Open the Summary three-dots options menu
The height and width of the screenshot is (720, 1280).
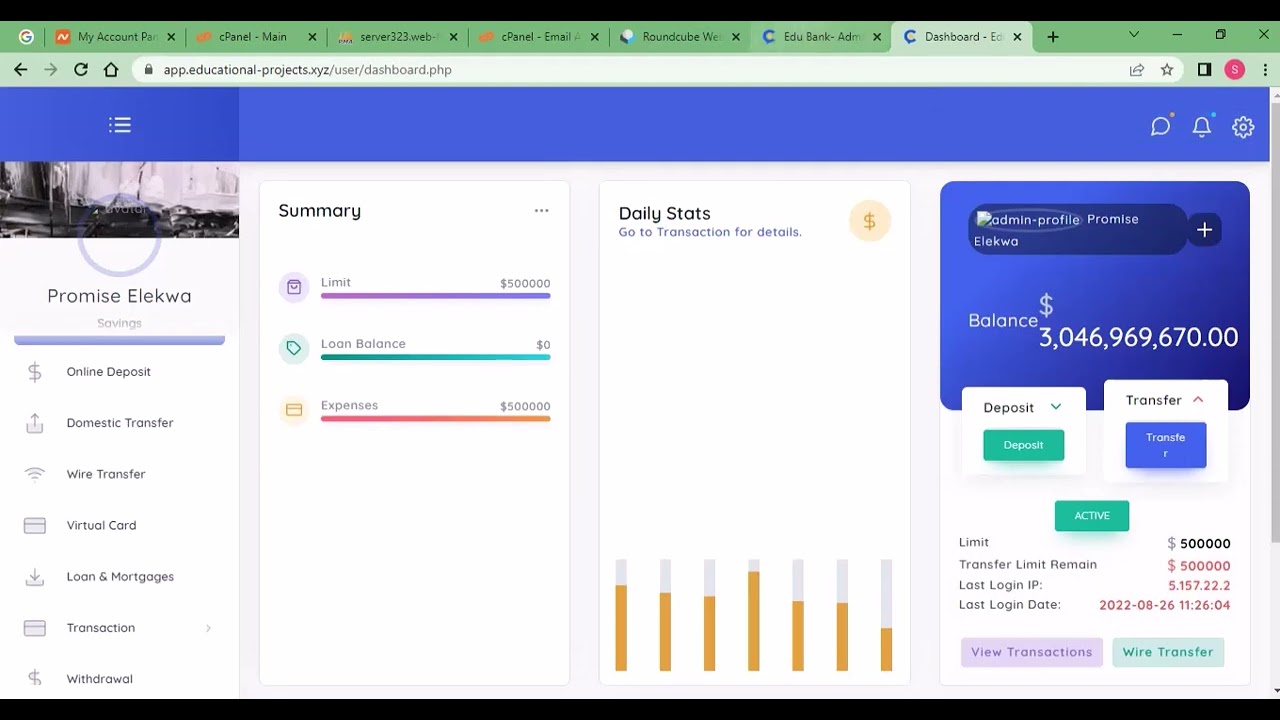tap(541, 211)
